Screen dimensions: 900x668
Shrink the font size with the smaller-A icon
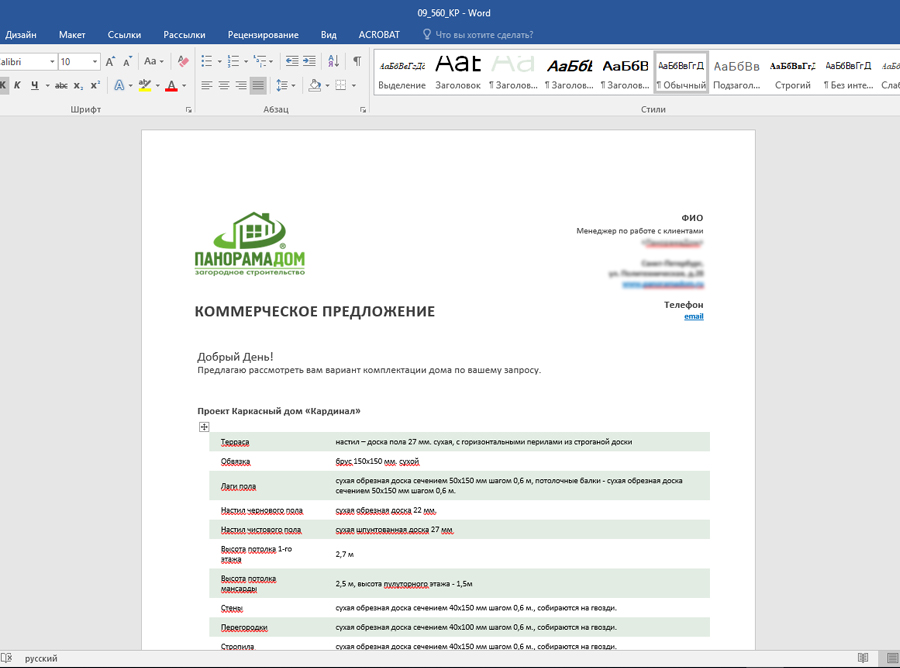tap(127, 61)
